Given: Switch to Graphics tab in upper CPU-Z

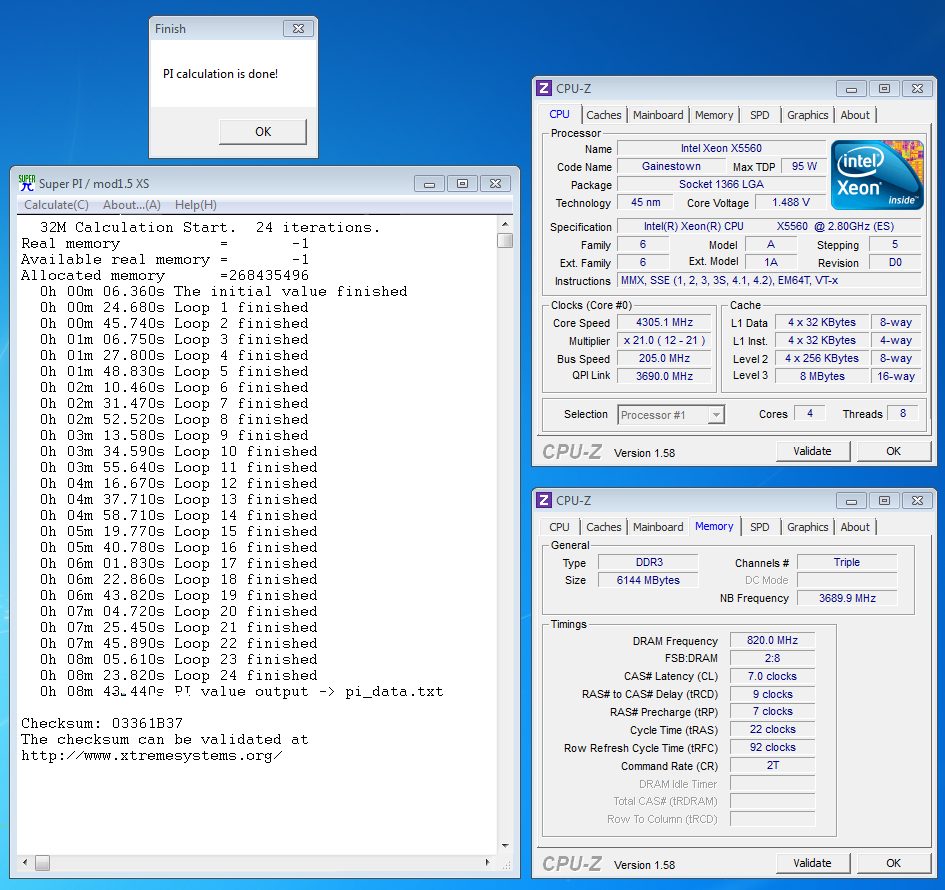Looking at the screenshot, I should [807, 115].
